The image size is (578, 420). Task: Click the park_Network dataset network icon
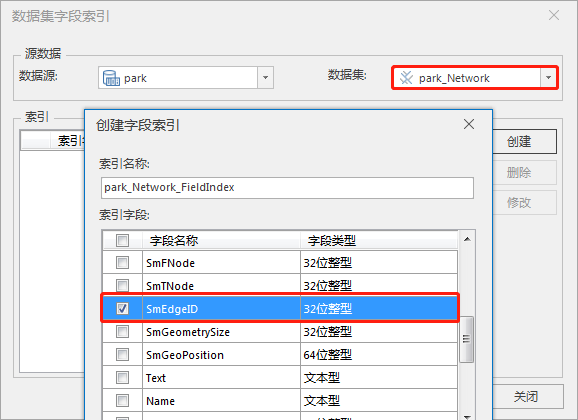[x=406, y=77]
